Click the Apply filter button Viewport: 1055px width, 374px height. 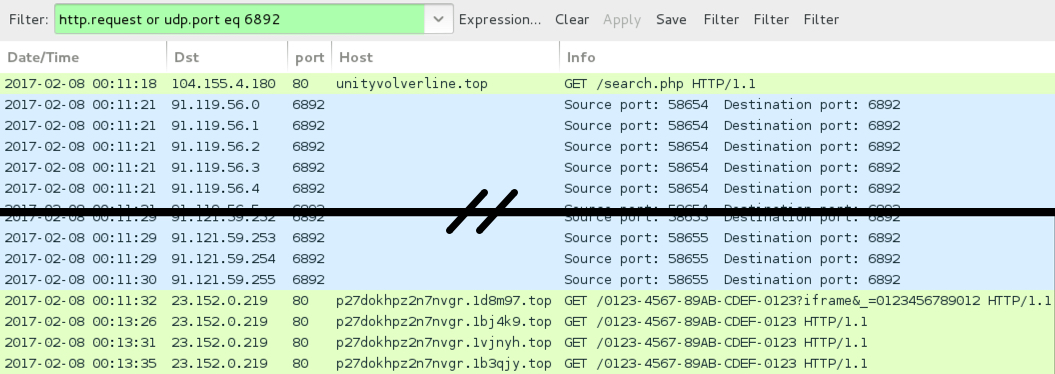pyautogui.click(x=622, y=20)
